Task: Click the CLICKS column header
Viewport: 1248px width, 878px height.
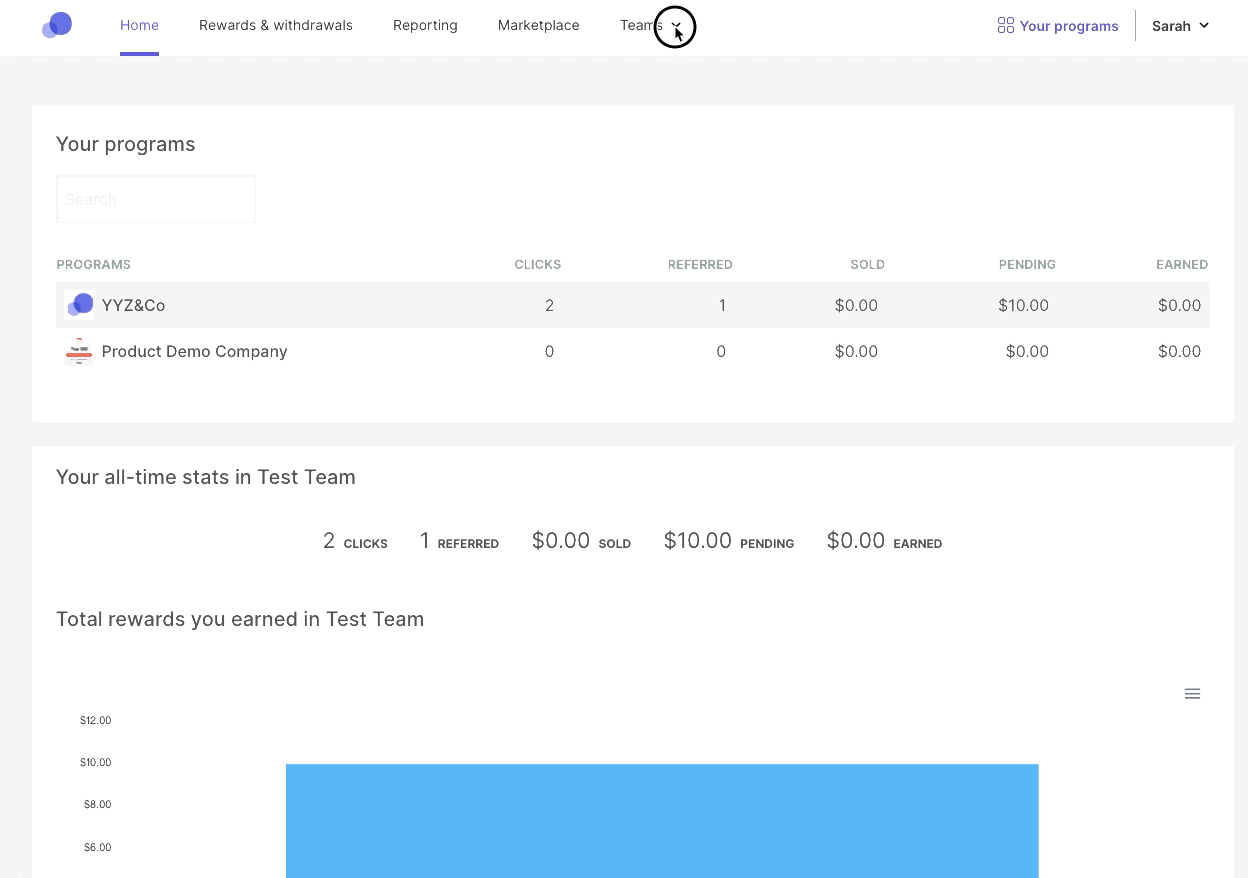Action: [538, 265]
